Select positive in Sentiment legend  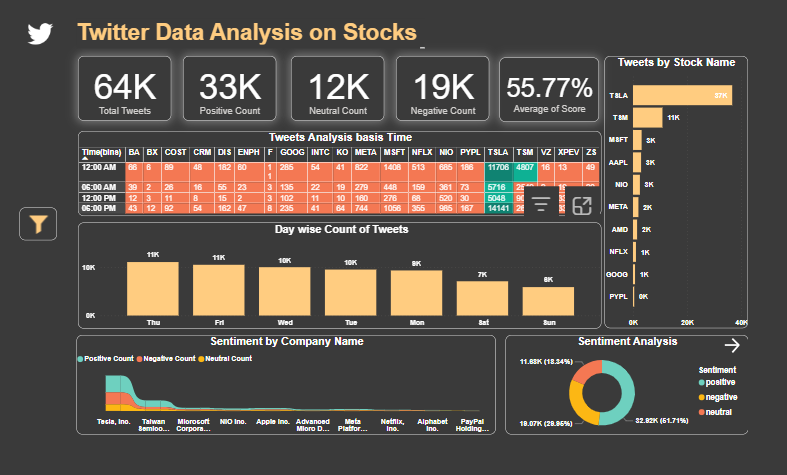717,382
